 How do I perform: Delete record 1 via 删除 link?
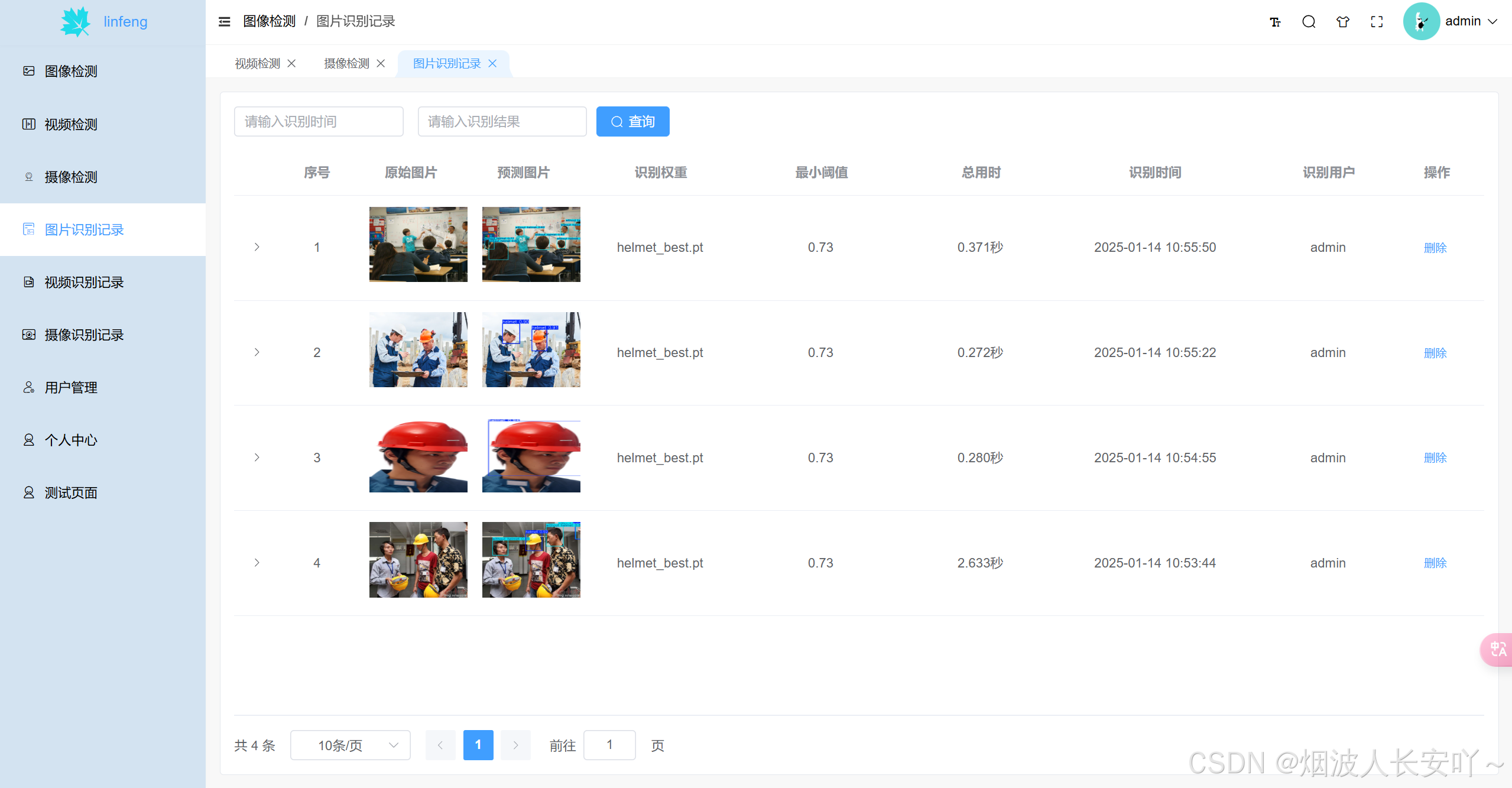1435,248
